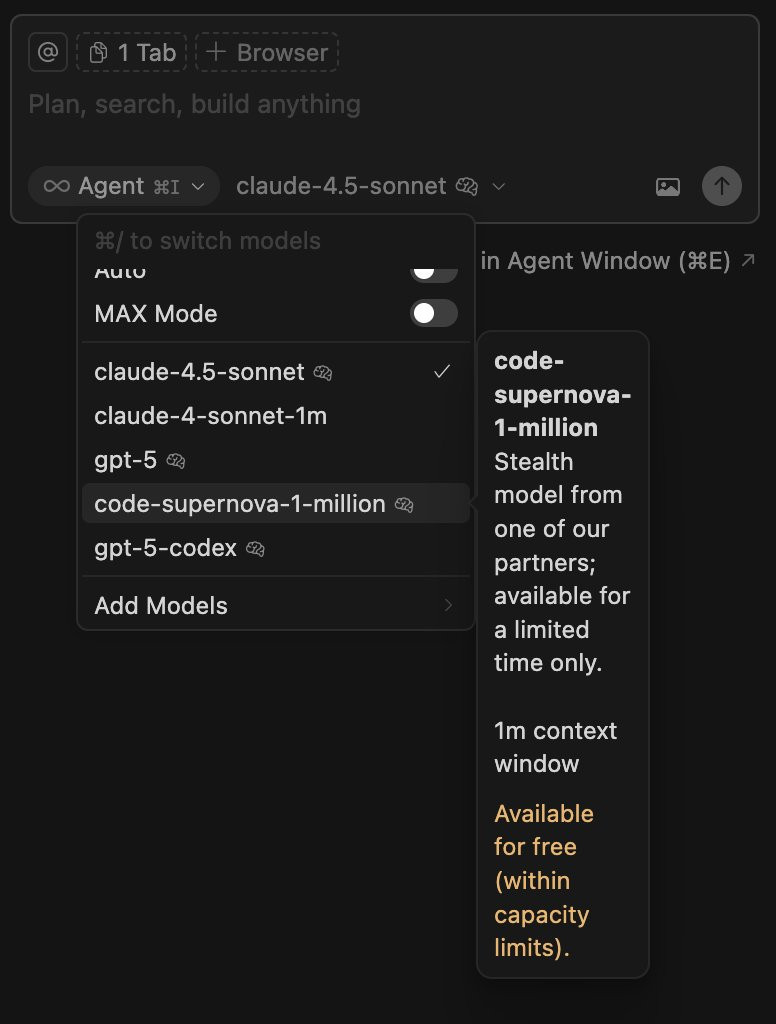The image size is (776, 1024).
Task: Click the image attachment icon
Action: [x=667, y=186]
